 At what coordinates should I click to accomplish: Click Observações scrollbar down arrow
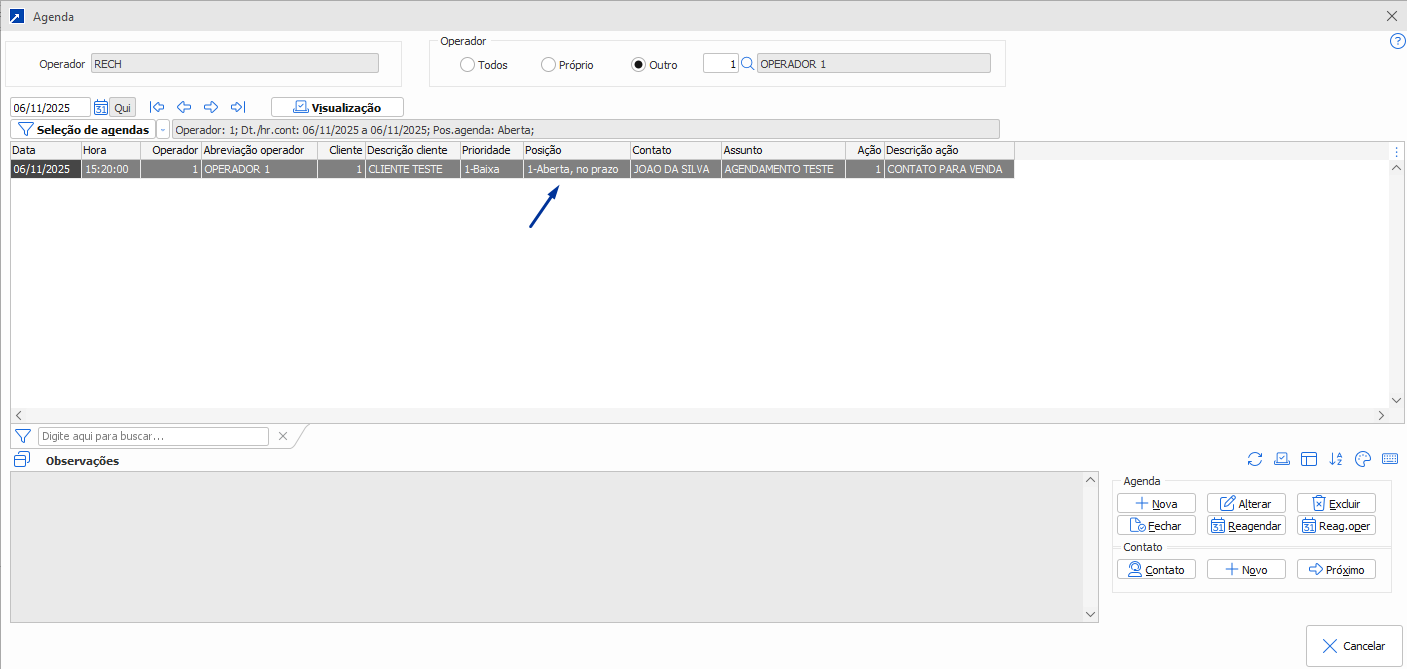coord(1090,614)
